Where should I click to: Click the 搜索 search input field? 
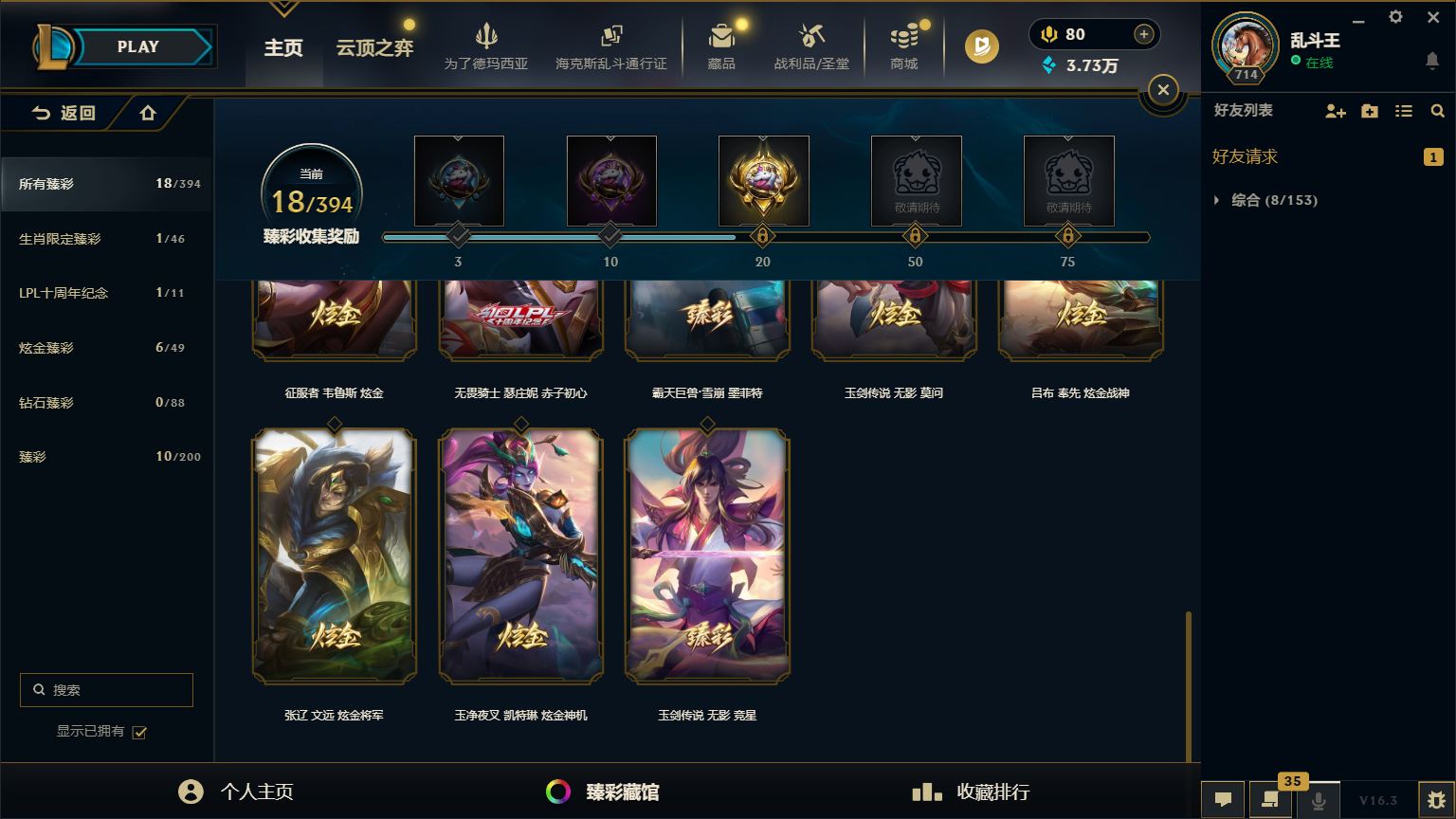pyautogui.click(x=106, y=690)
